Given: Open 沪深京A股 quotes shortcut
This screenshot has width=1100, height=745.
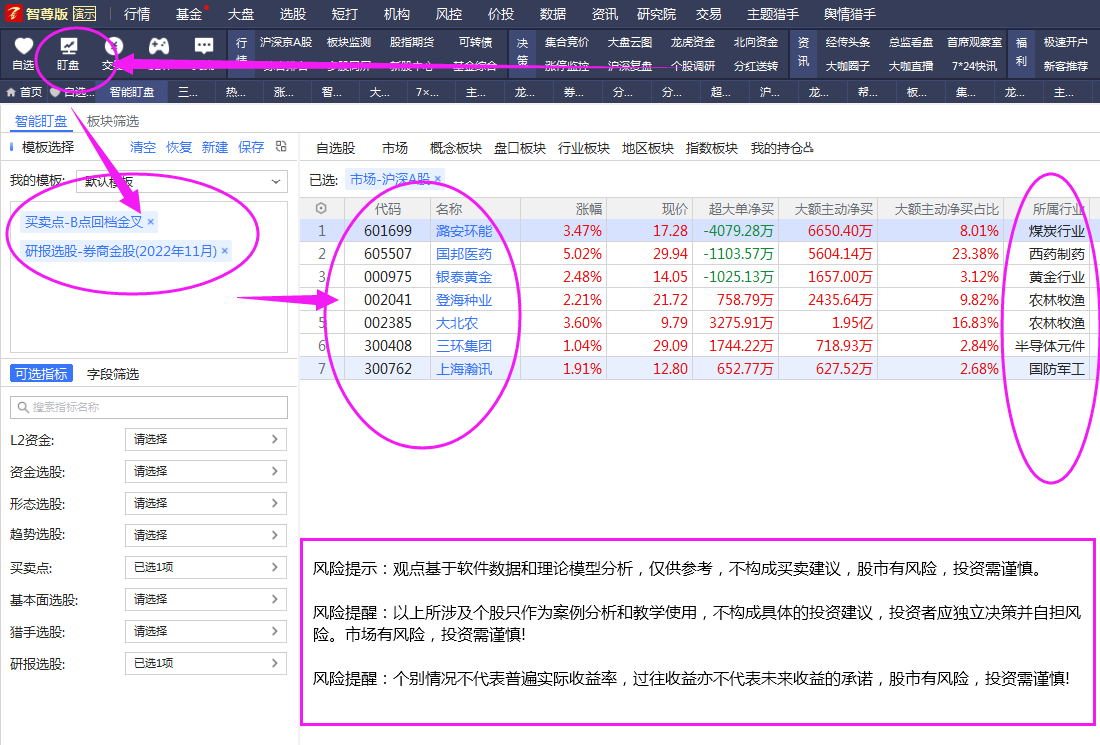Looking at the screenshot, I should pos(286,42).
